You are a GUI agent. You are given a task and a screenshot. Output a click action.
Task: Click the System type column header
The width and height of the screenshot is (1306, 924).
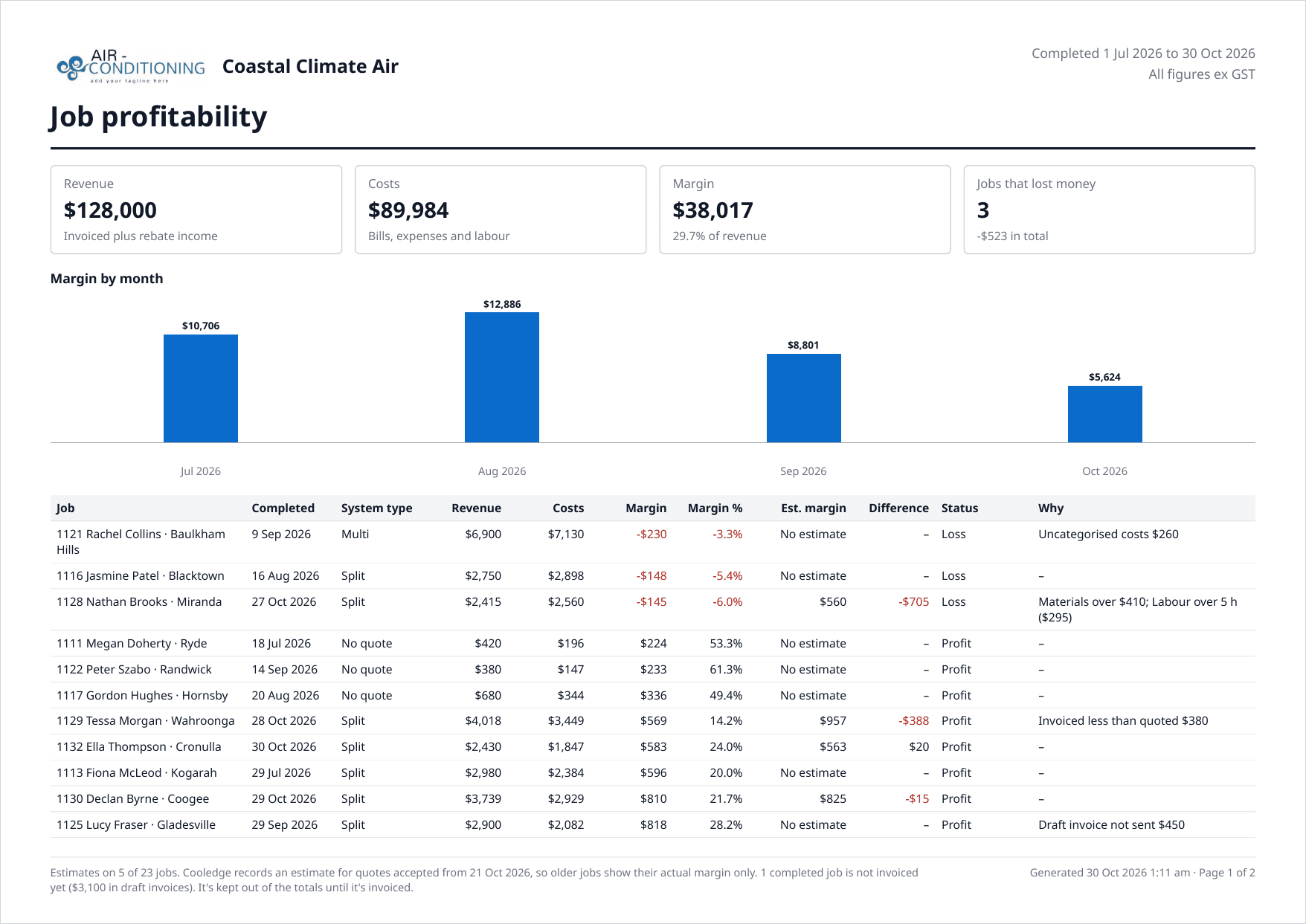click(x=376, y=508)
